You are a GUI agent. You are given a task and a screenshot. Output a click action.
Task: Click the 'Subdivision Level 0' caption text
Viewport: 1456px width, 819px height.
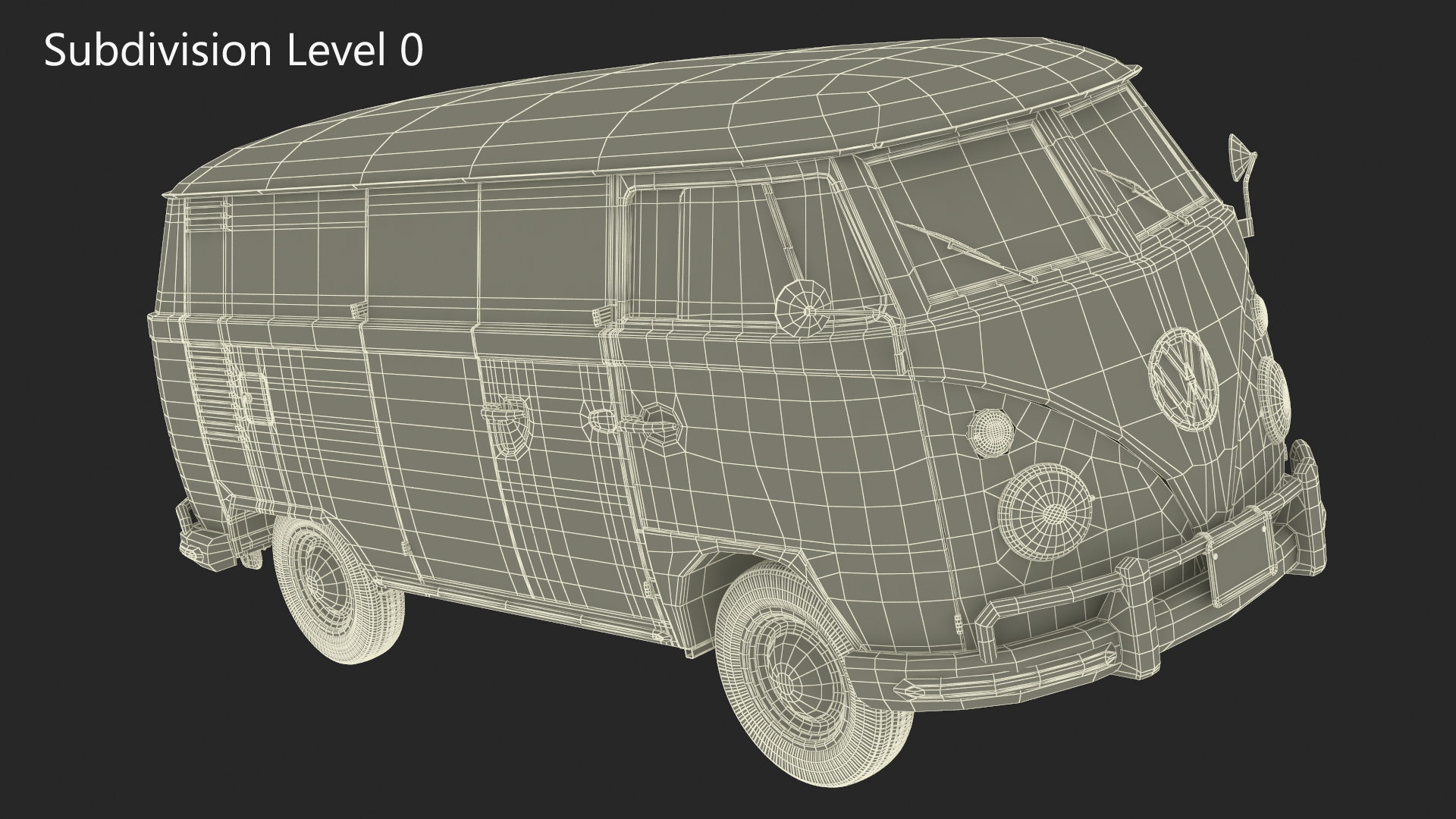click(x=234, y=52)
